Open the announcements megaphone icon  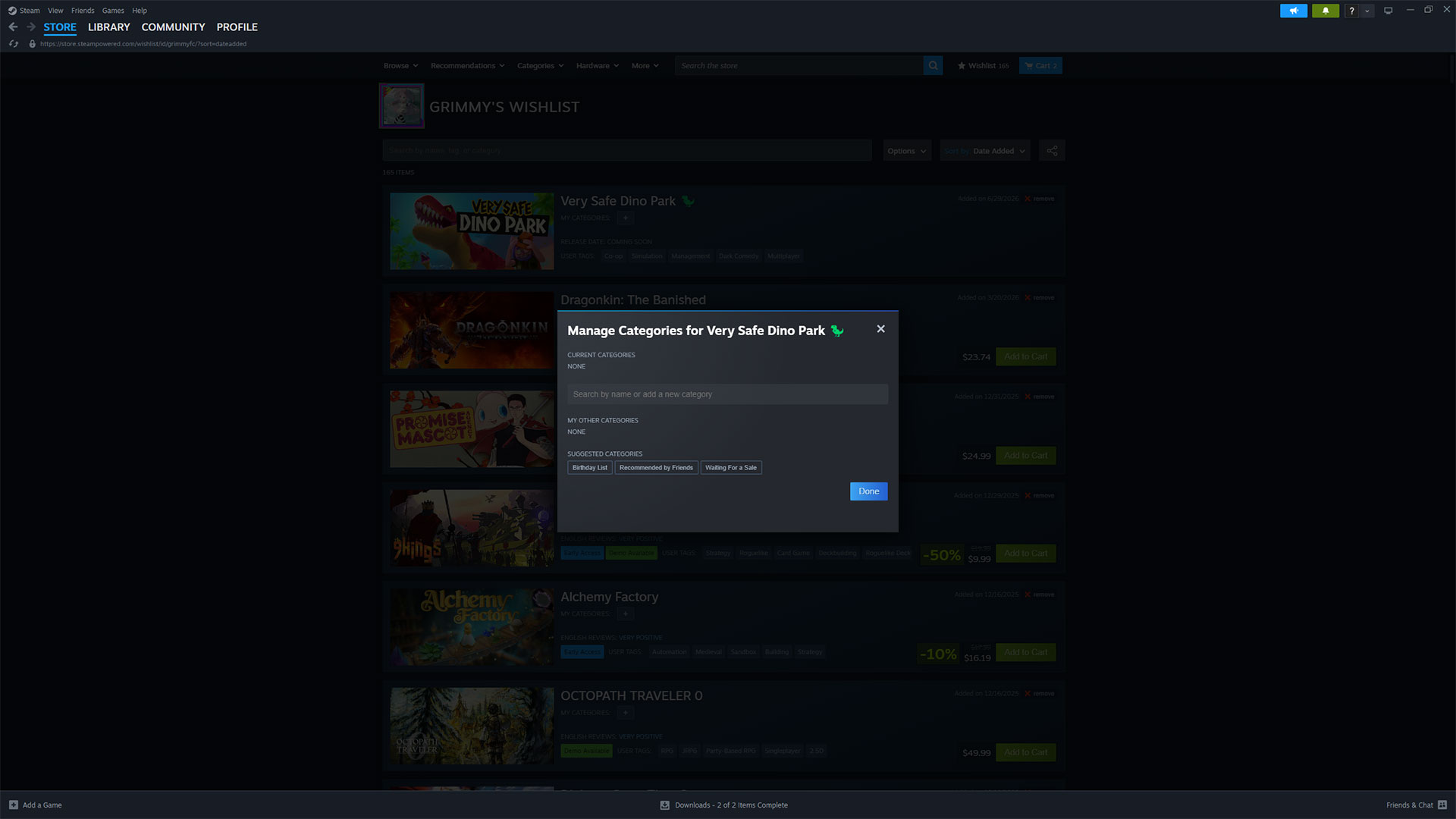1294,11
